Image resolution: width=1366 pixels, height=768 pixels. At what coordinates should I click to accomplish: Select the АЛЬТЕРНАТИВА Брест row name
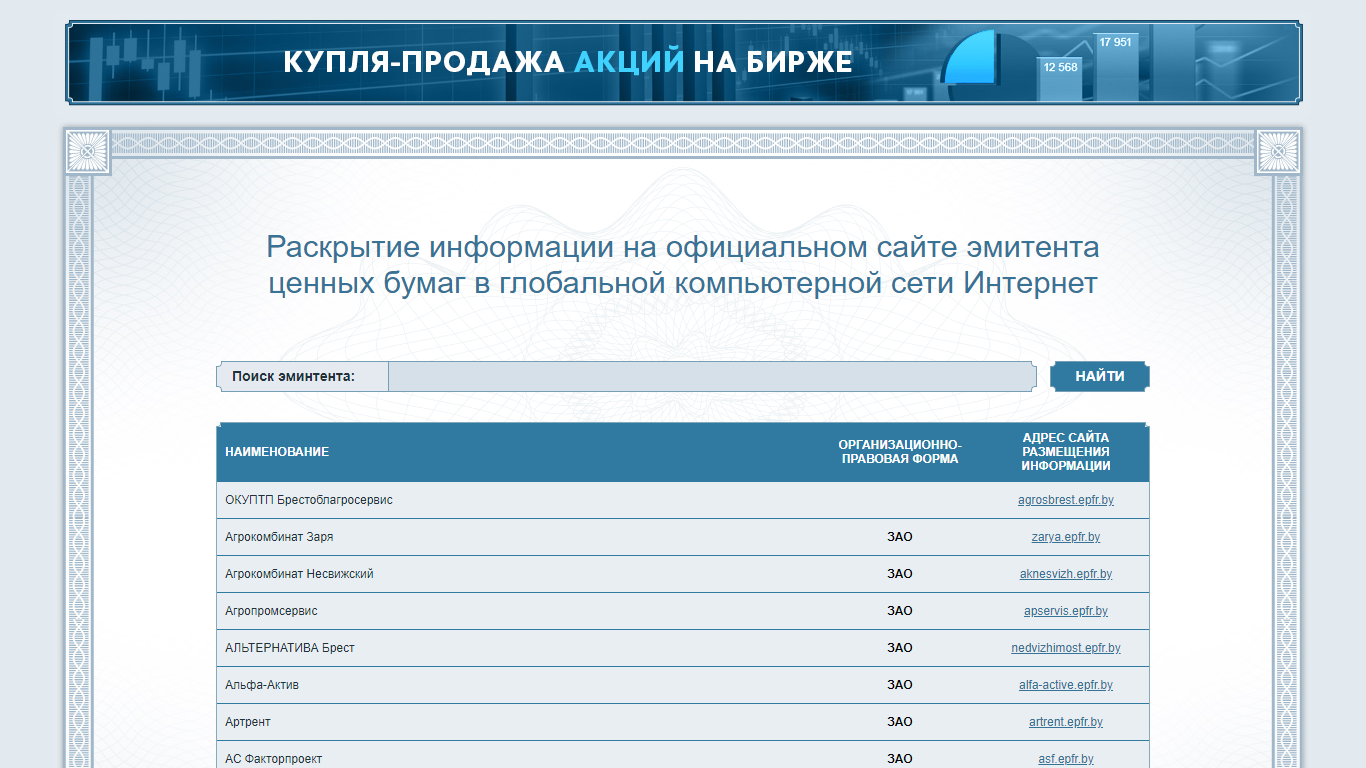[x=290, y=648]
